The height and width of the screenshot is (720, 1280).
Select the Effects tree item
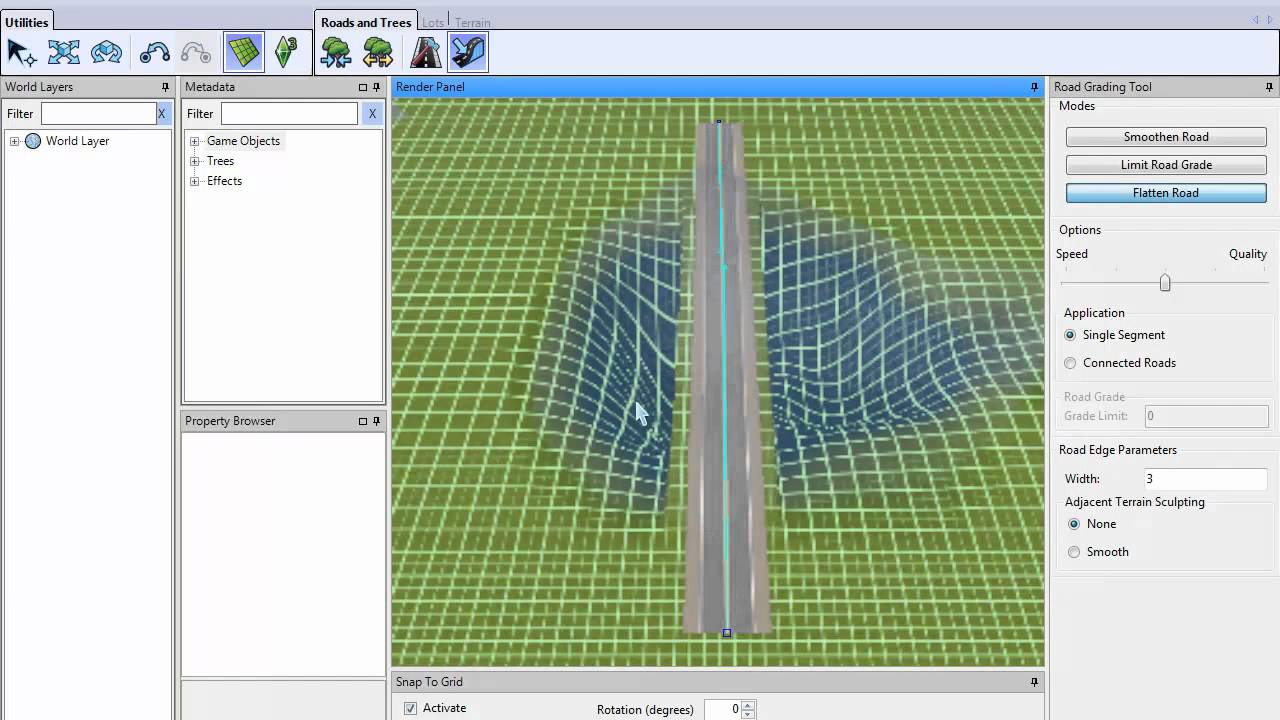click(x=224, y=181)
